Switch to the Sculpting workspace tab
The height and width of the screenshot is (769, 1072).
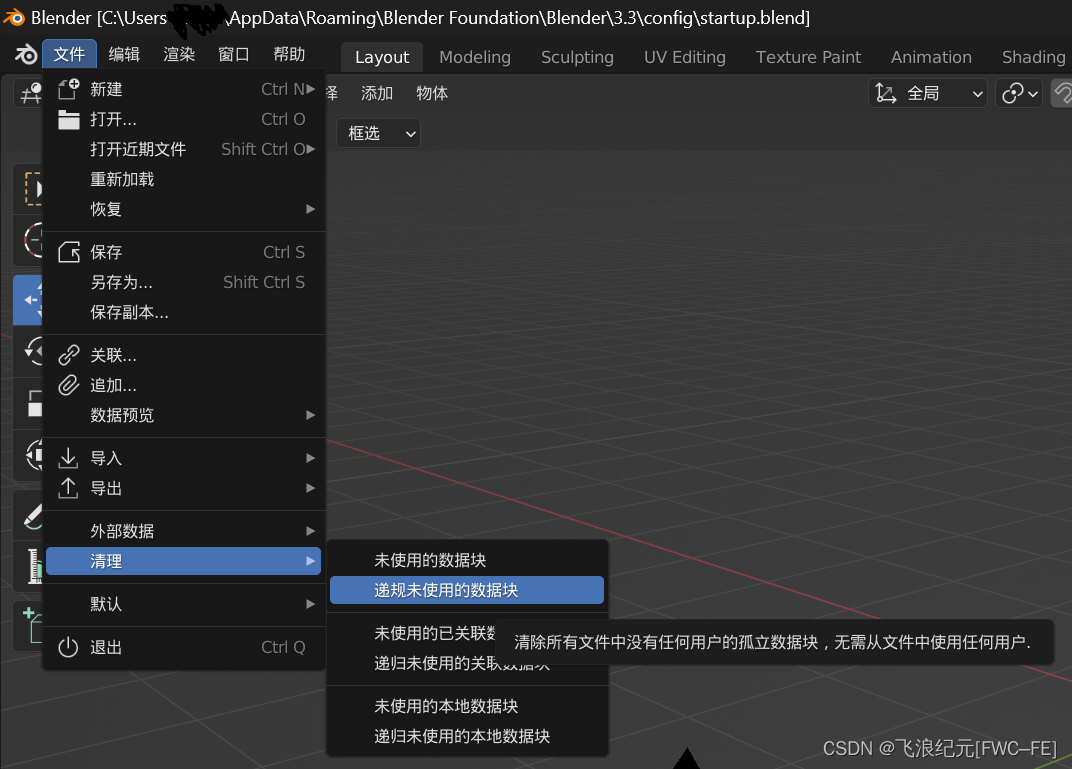pos(577,57)
